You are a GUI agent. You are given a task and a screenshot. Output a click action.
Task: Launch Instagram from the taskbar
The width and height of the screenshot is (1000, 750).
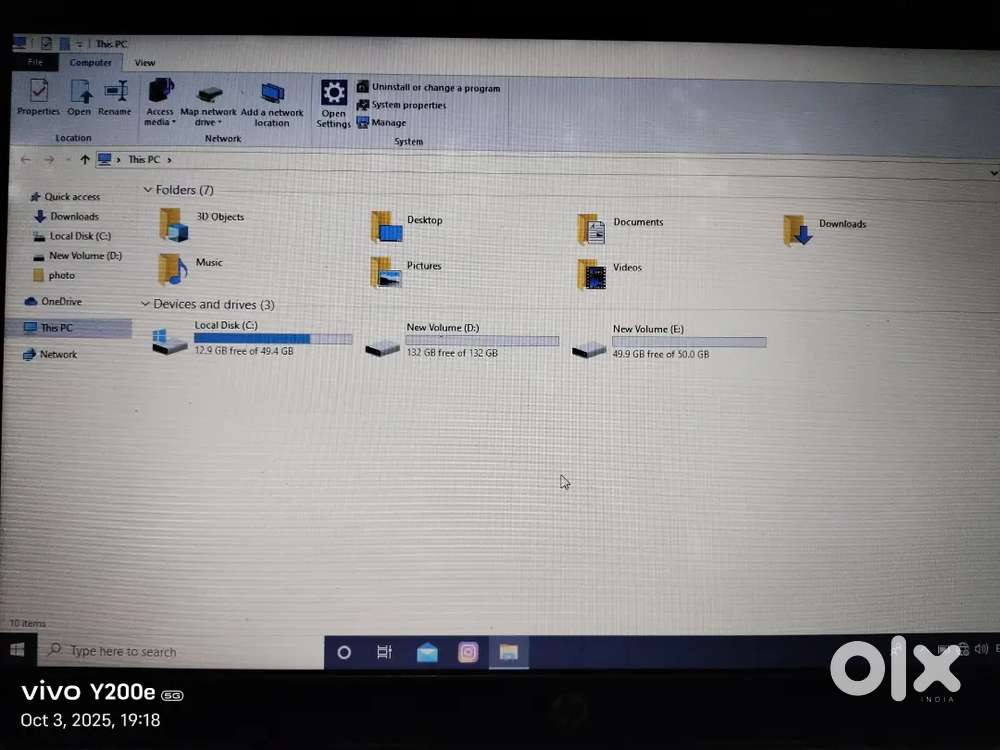coord(467,653)
